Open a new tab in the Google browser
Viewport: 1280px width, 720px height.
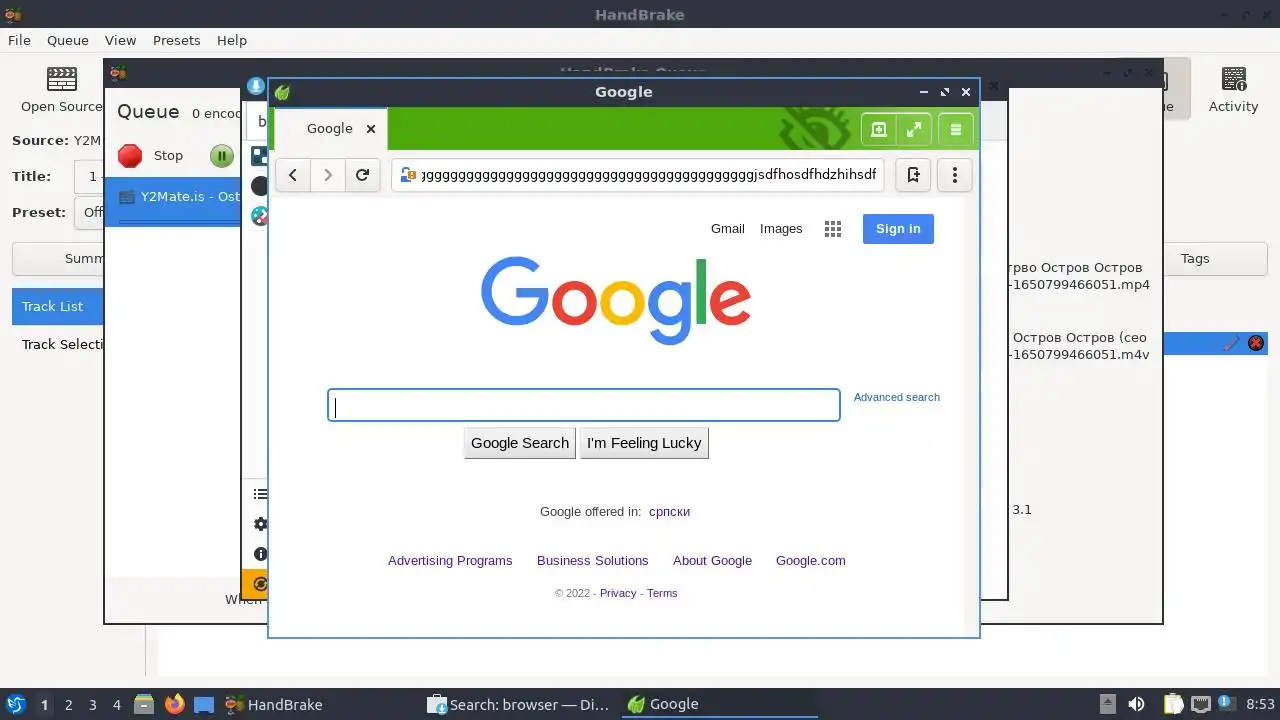pos(879,130)
